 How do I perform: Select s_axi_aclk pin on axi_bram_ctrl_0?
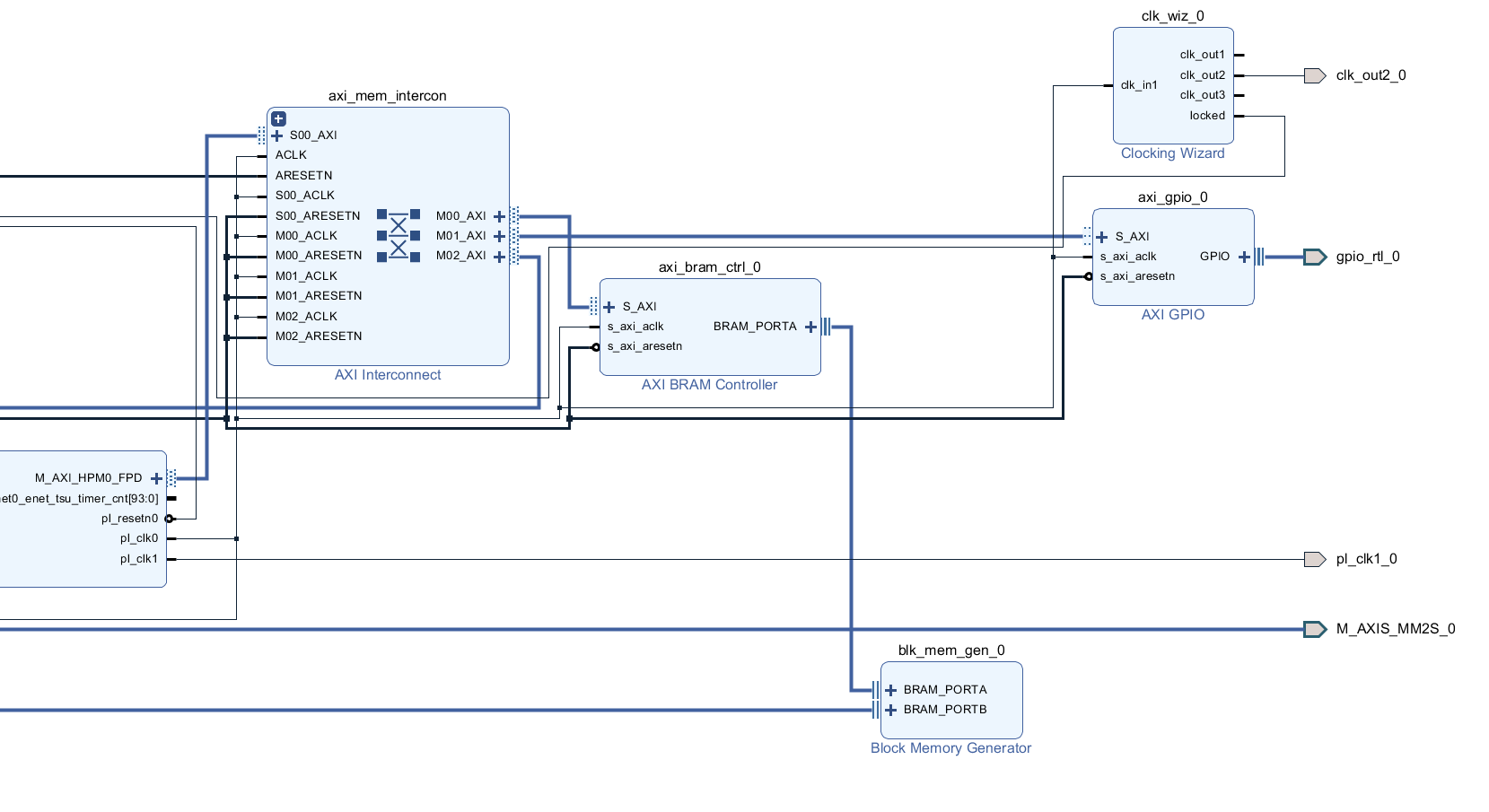tap(635, 327)
